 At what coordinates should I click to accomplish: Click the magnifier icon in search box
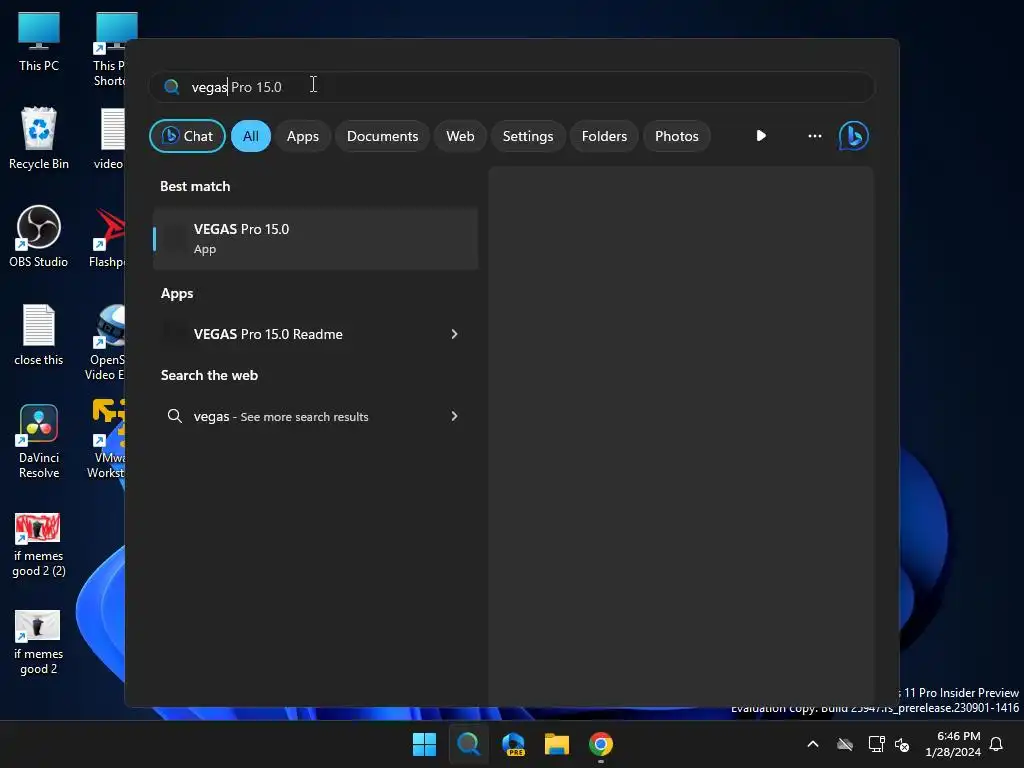click(x=172, y=87)
